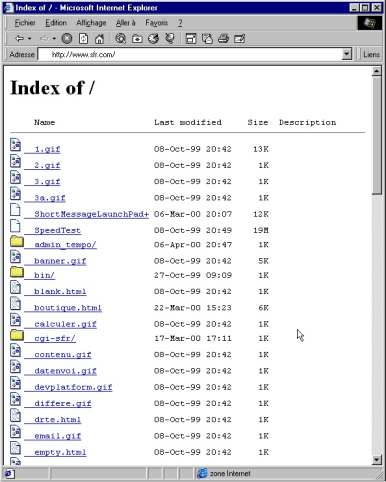Click the document icon beside blank.html
This screenshot has width=386, height=482.
coord(15,287)
